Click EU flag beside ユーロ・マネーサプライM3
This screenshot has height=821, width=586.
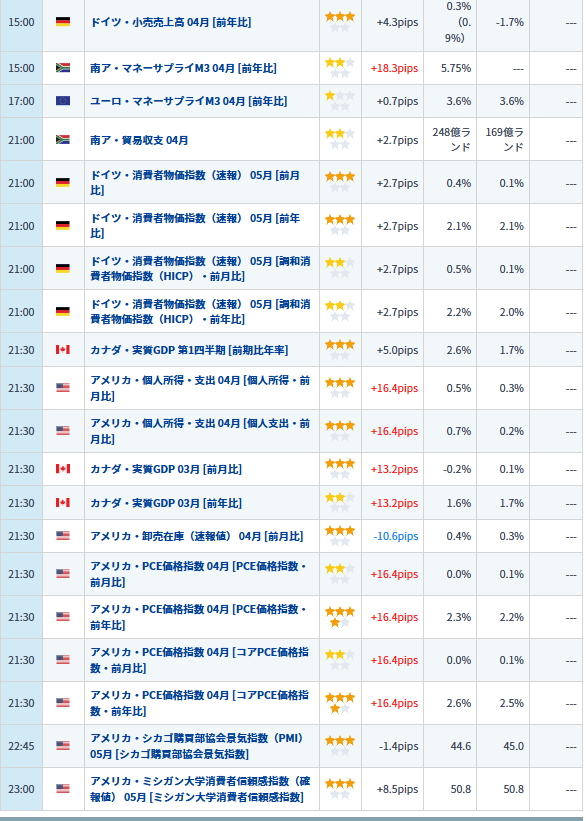(63, 101)
